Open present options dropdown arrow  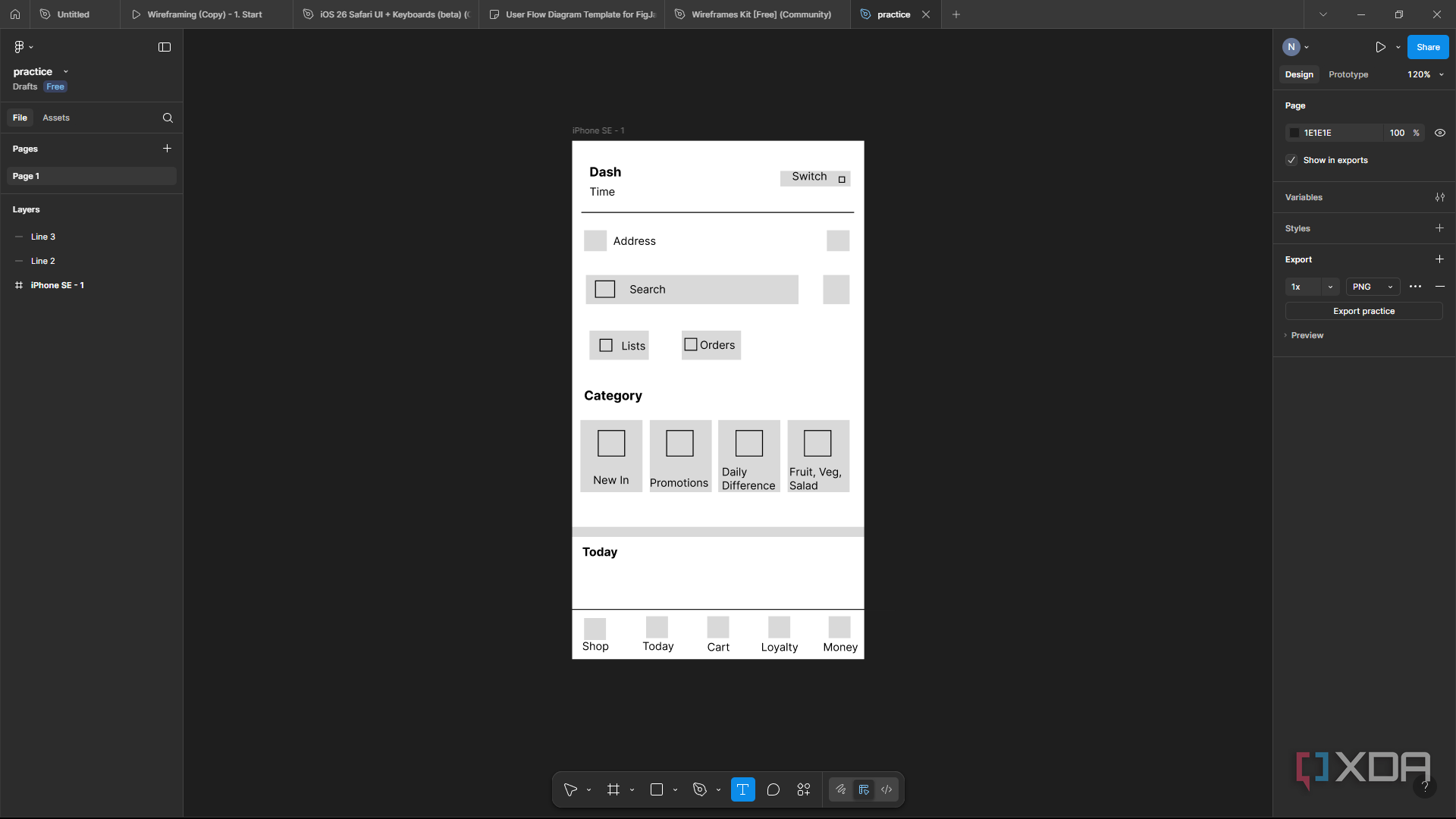(x=1398, y=47)
